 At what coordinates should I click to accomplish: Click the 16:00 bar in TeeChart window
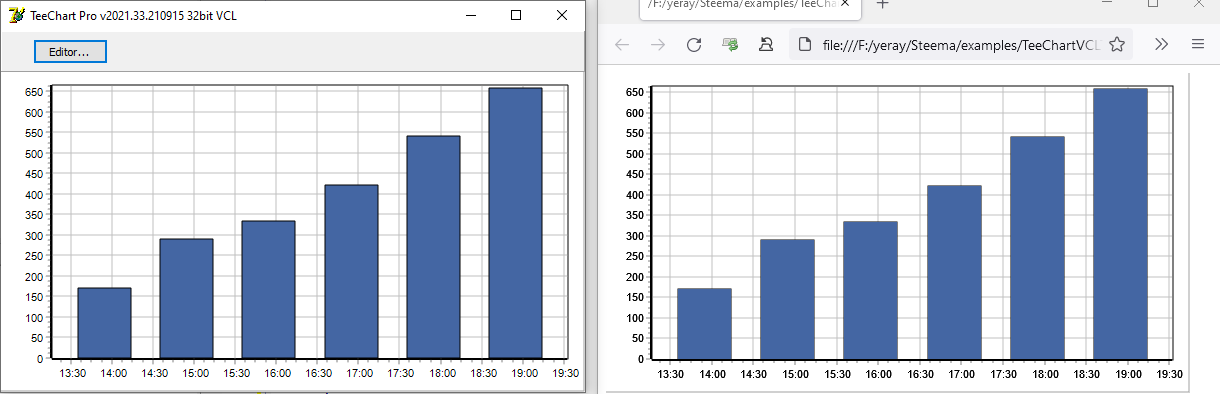(269, 289)
